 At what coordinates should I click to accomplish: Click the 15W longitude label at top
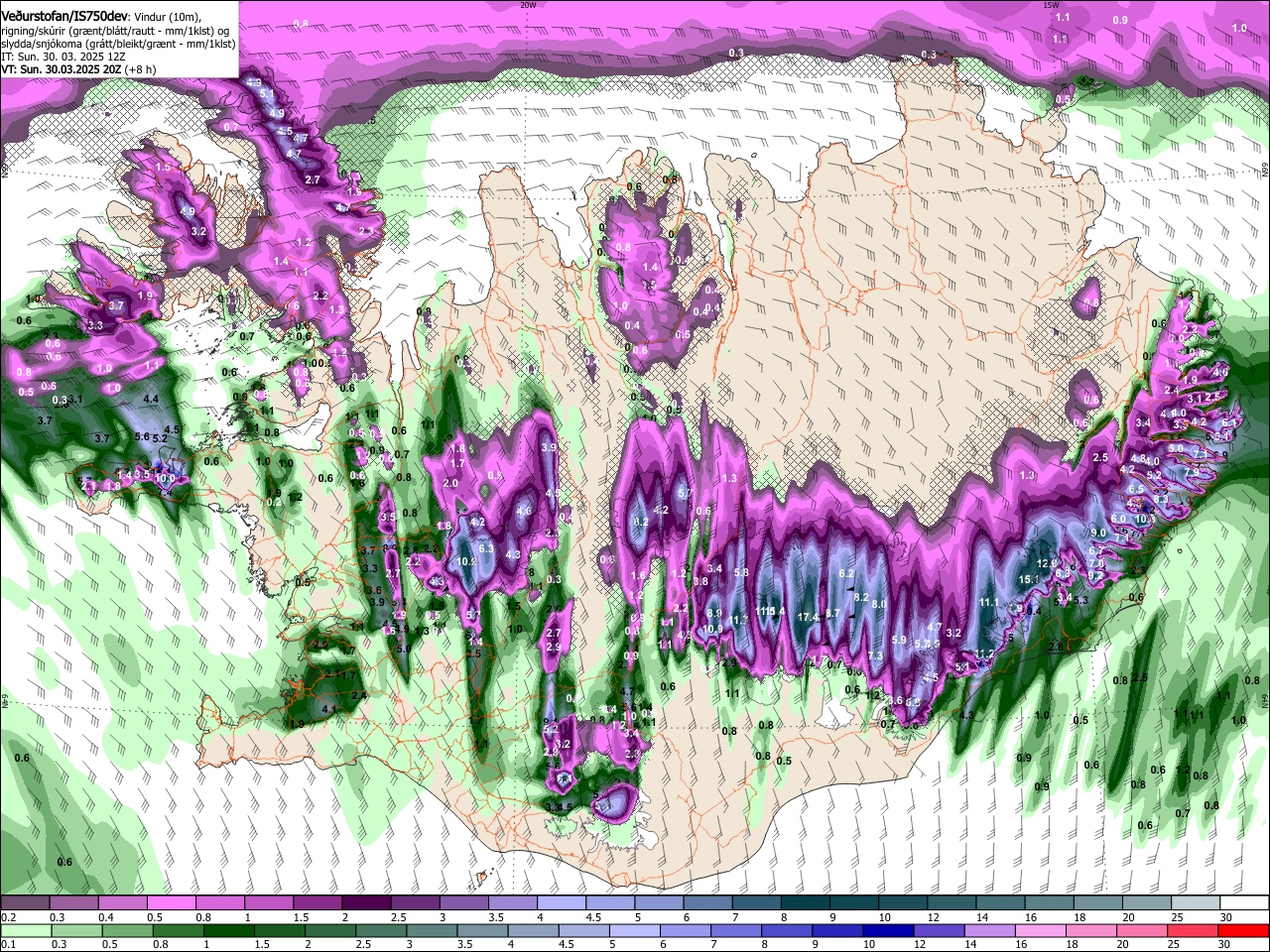1051,4
